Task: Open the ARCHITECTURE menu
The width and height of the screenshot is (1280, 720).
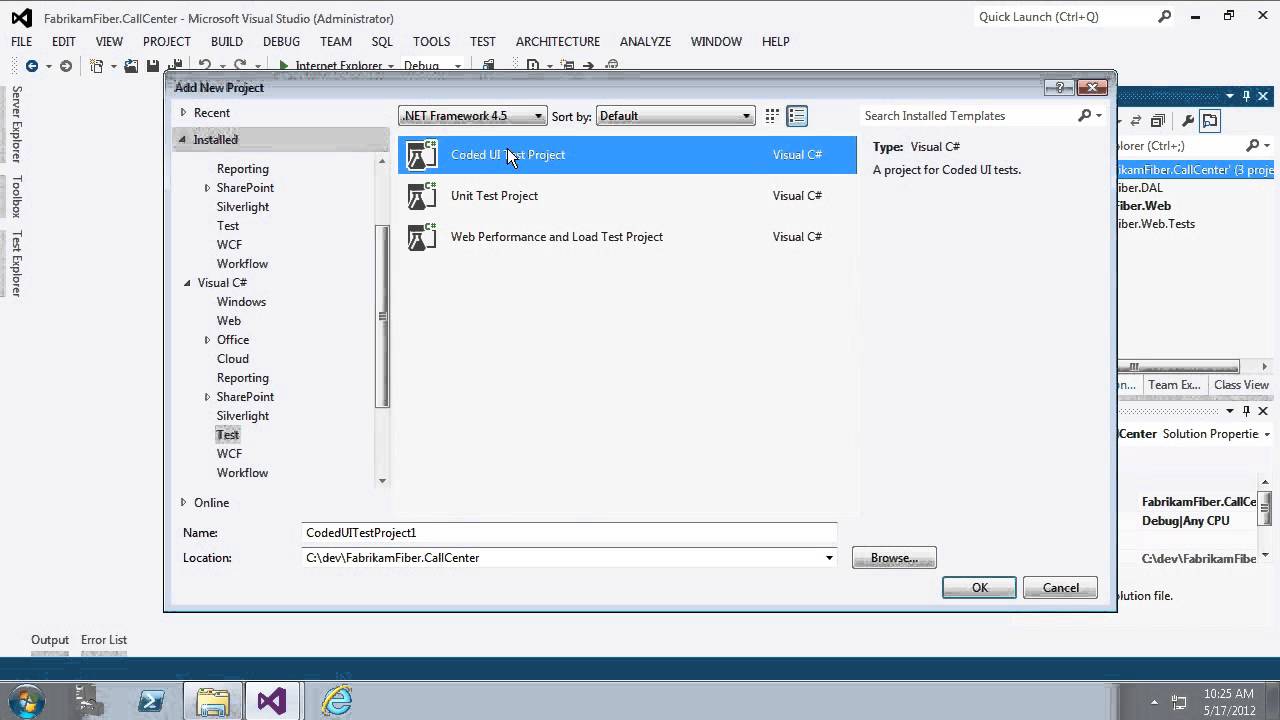Action: (x=558, y=41)
